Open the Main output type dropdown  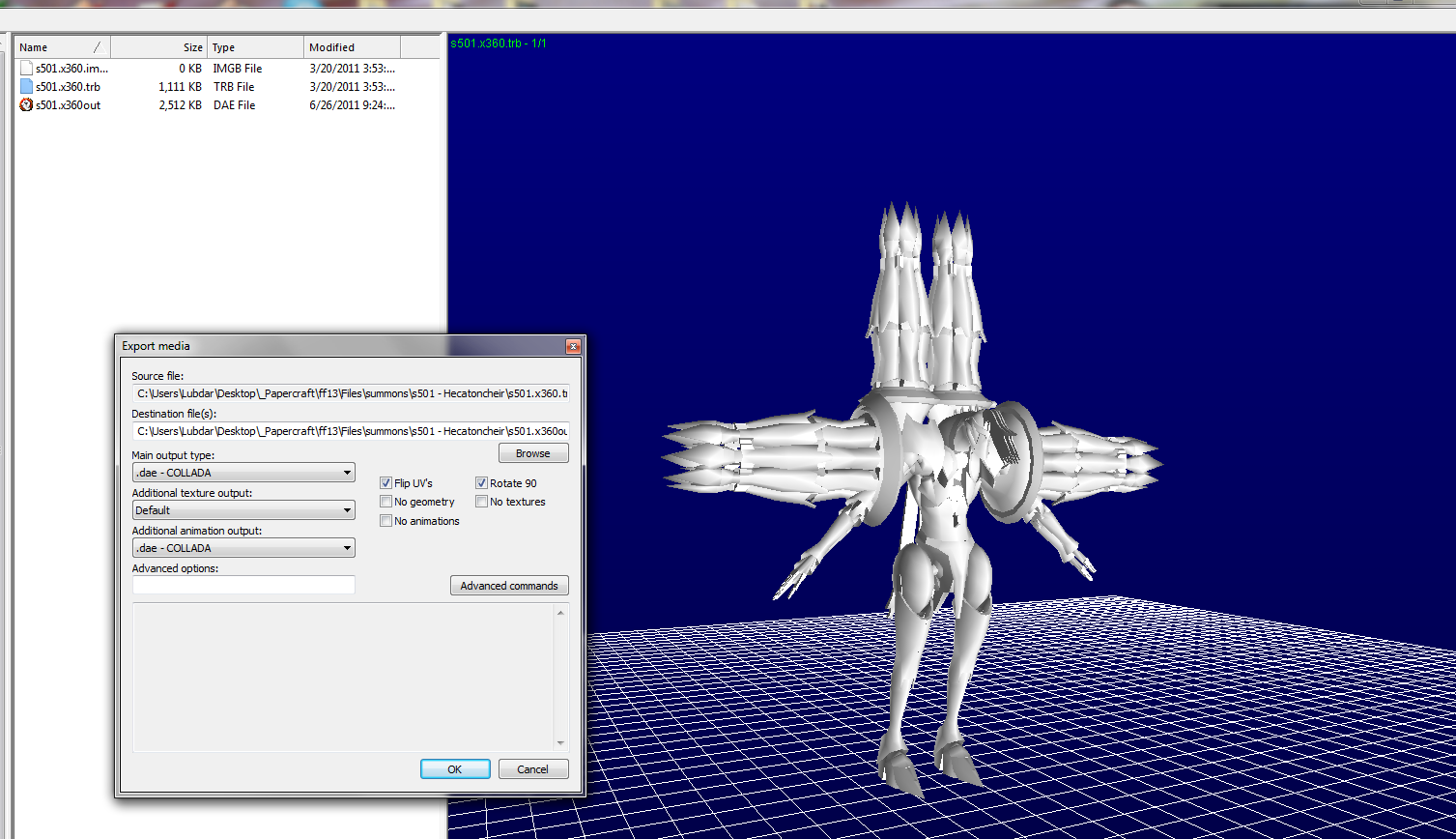[243, 473]
